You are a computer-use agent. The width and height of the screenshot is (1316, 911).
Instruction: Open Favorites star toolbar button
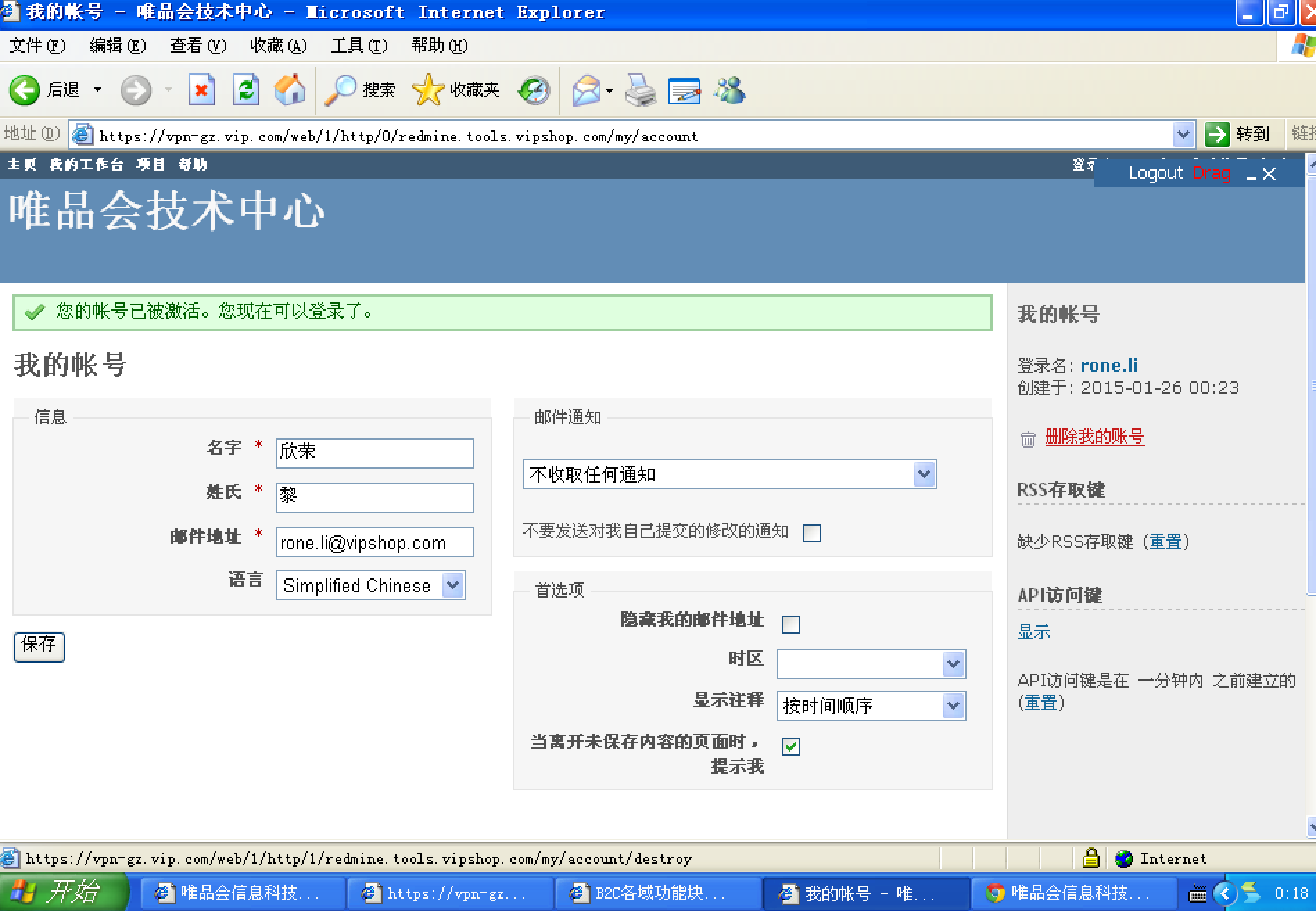coord(456,90)
